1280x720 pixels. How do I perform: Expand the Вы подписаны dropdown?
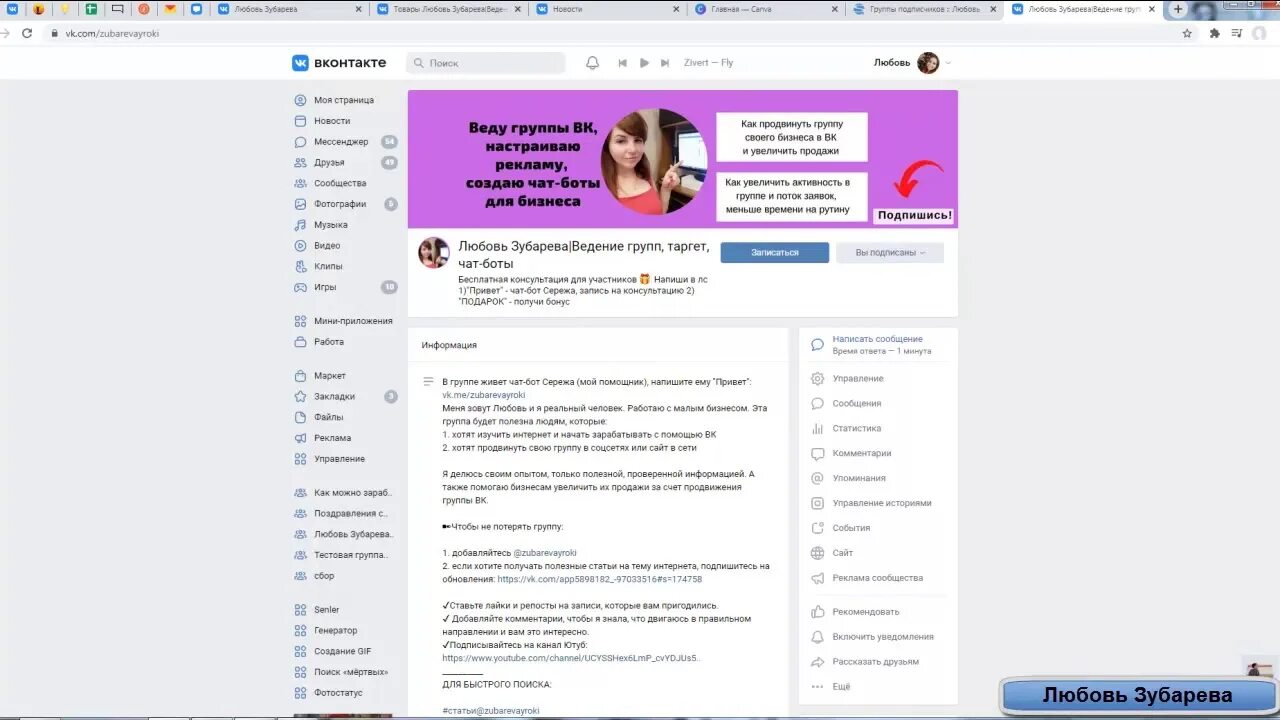(x=890, y=253)
